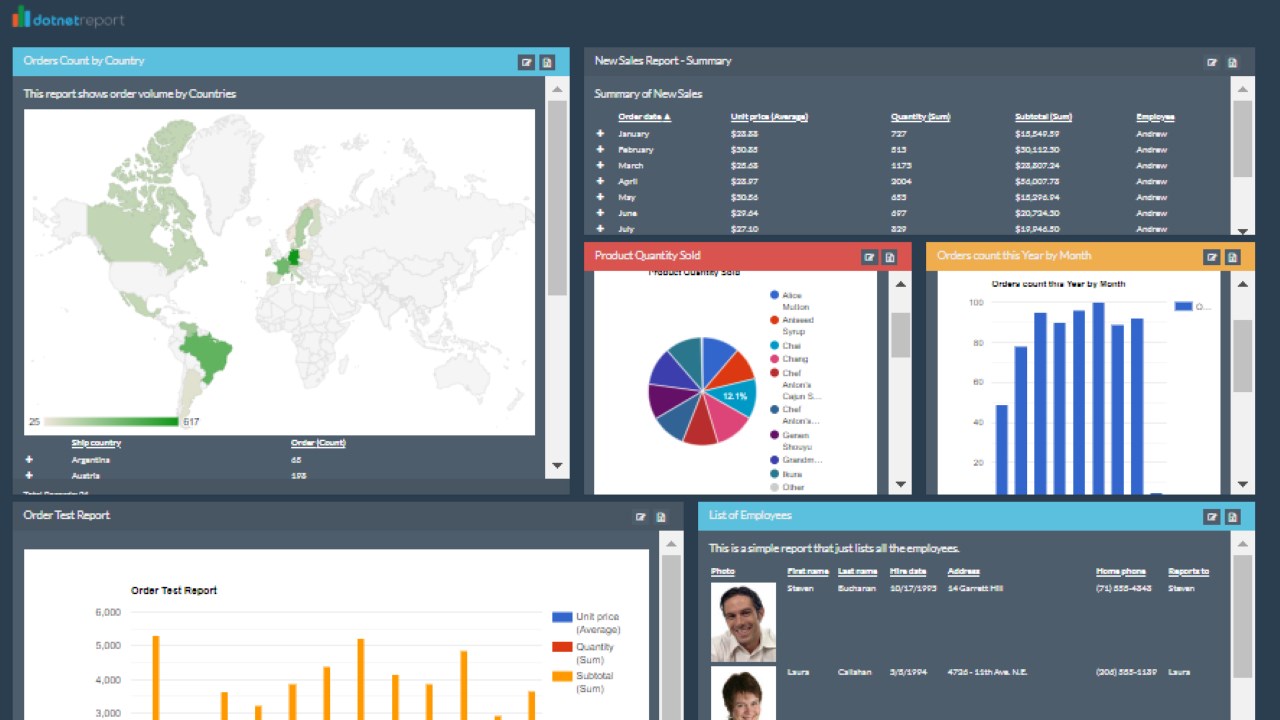
Task: Expand the June sales row
Action: point(600,213)
